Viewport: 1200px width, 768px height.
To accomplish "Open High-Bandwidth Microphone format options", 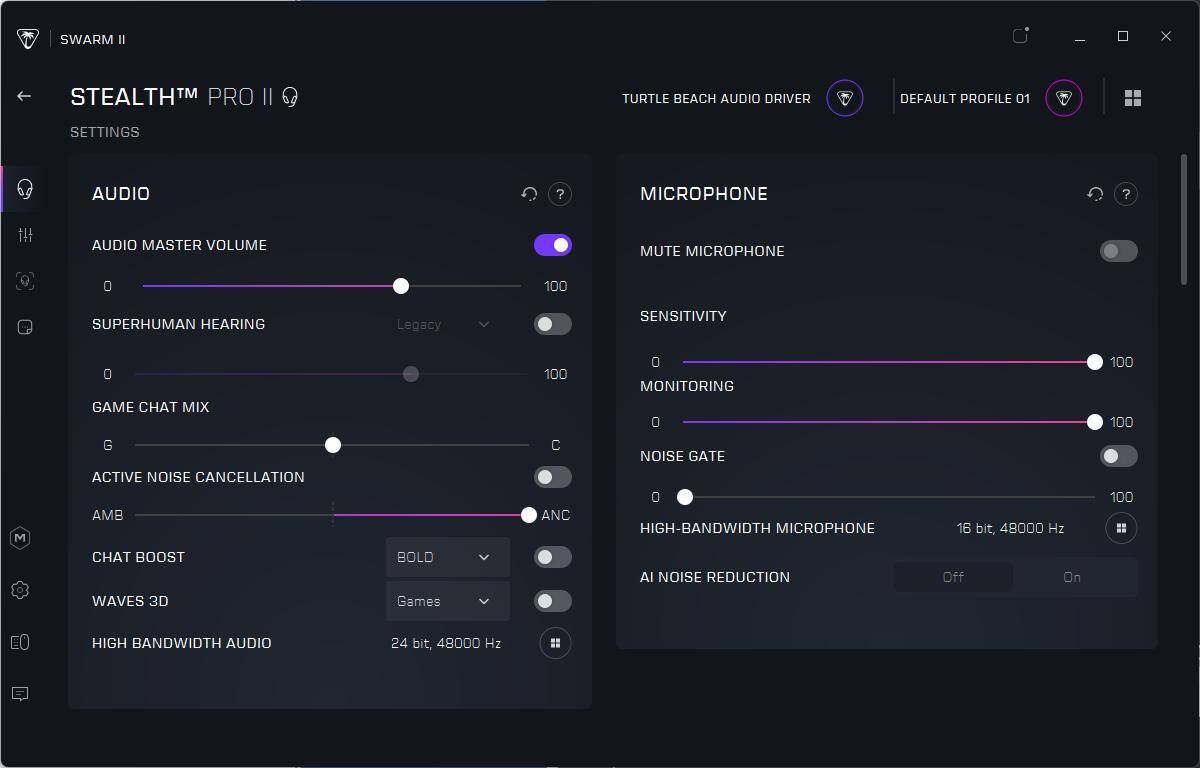I will pos(1121,528).
